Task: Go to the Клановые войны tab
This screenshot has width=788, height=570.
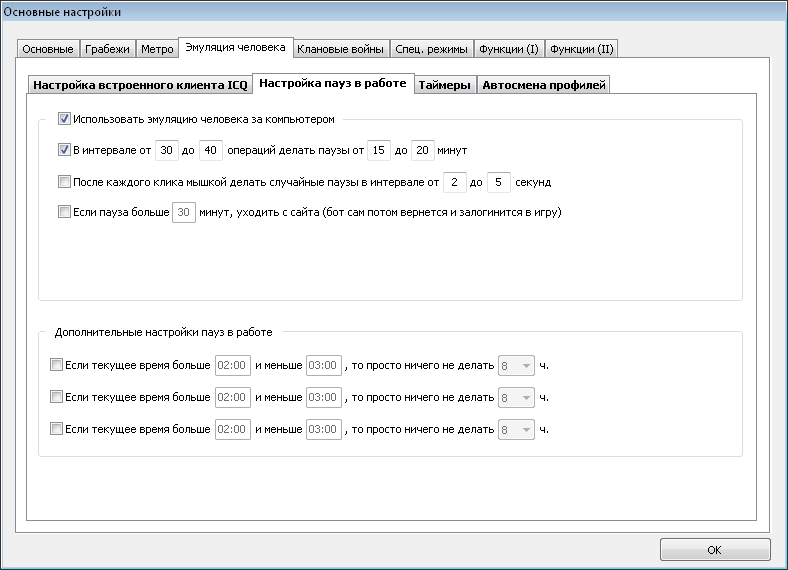Action: pos(340,49)
